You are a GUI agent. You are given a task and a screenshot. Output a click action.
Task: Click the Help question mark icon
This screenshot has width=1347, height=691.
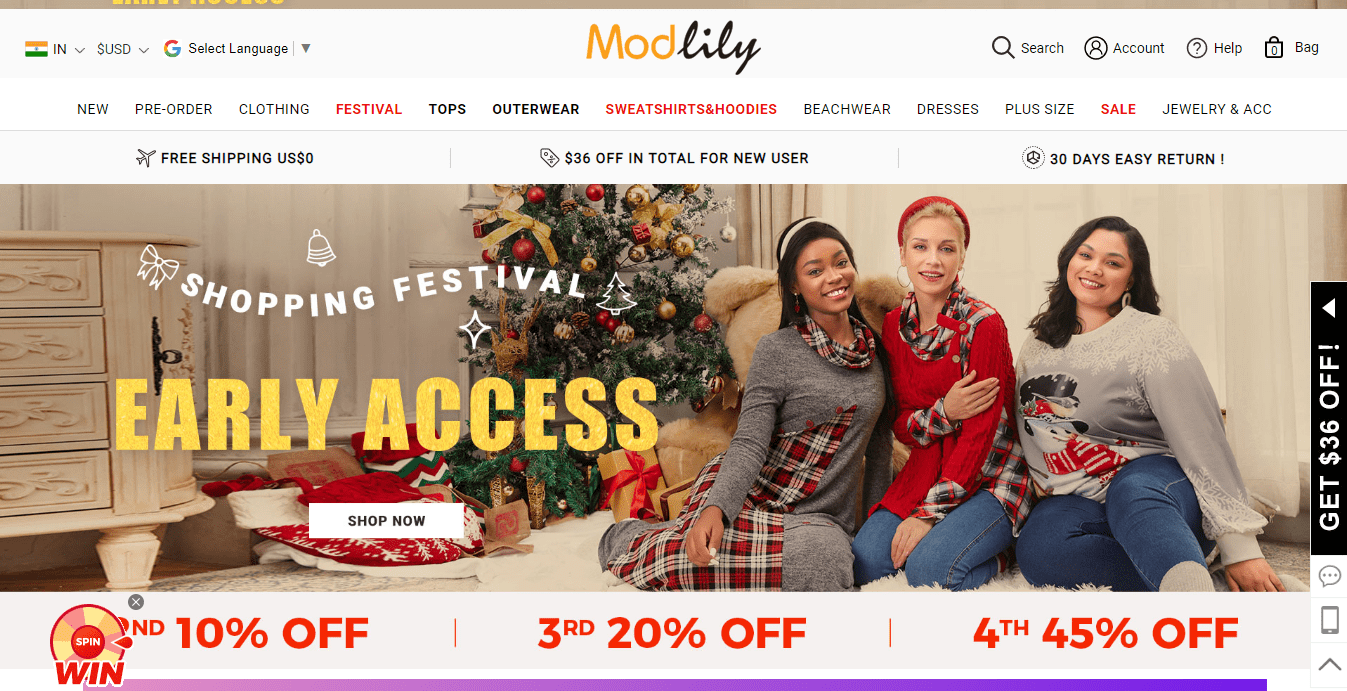click(x=1197, y=48)
